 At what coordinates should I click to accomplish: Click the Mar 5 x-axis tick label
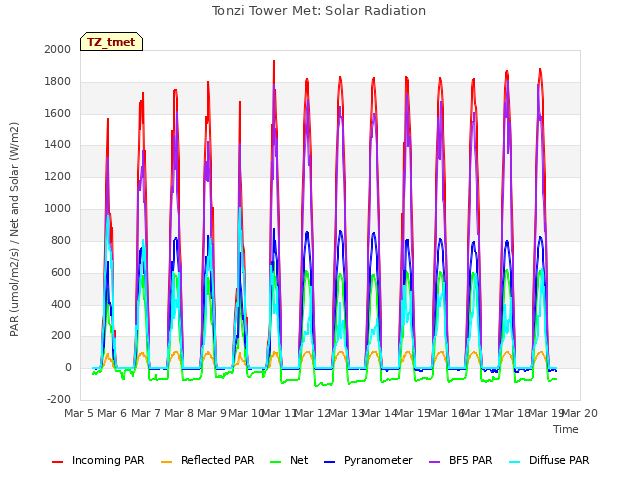(x=80, y=413)
